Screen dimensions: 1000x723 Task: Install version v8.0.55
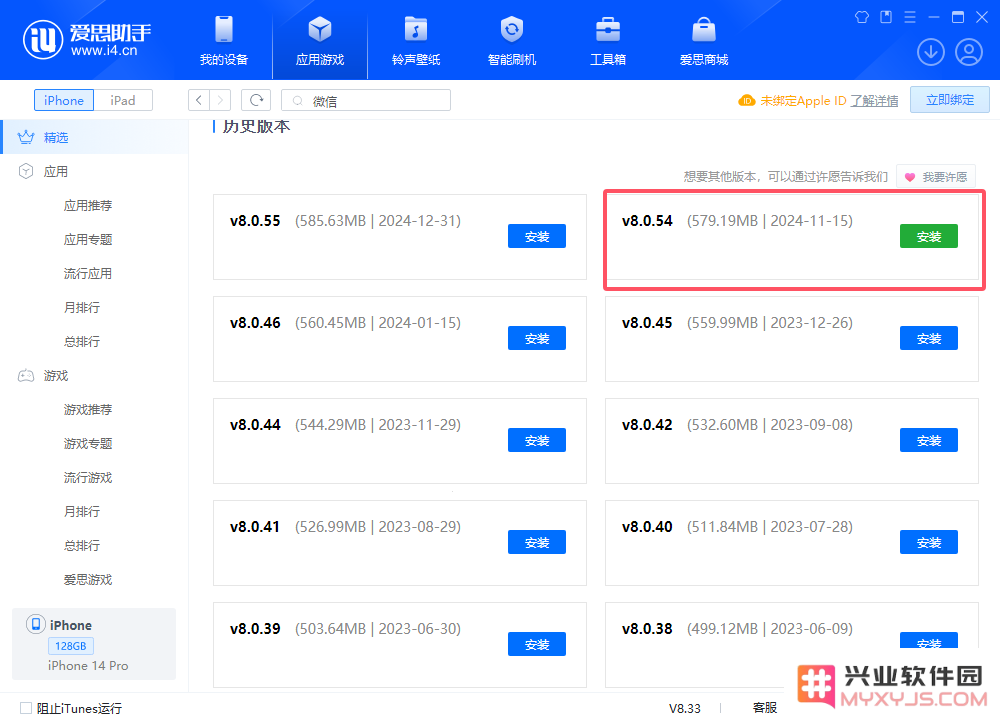(x=536, y=237)
